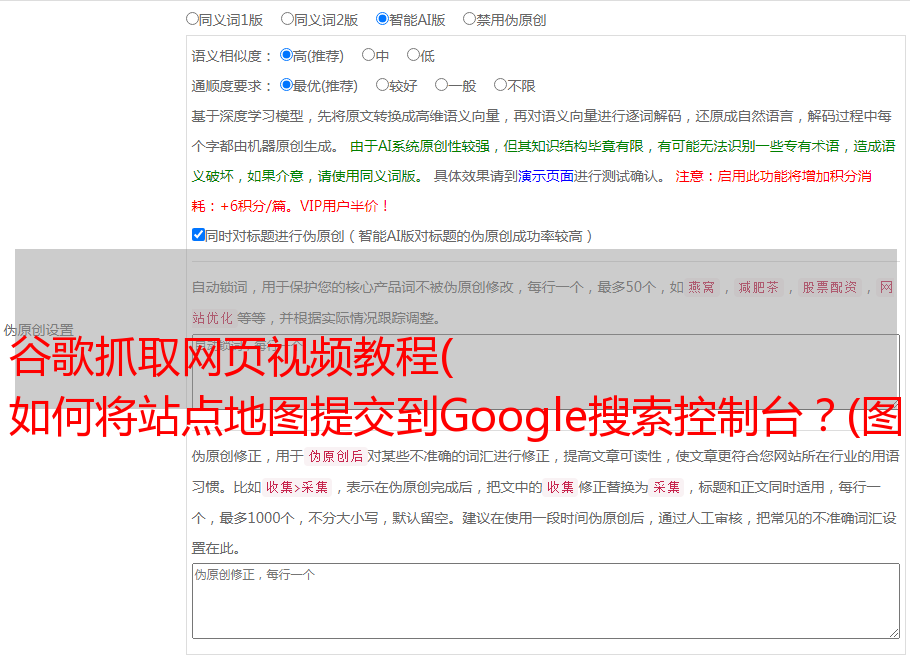The width and height of the screenshot is (911, 658).
Task: Click the 伪原创后 highlighted tag
Action: (336, 456)
